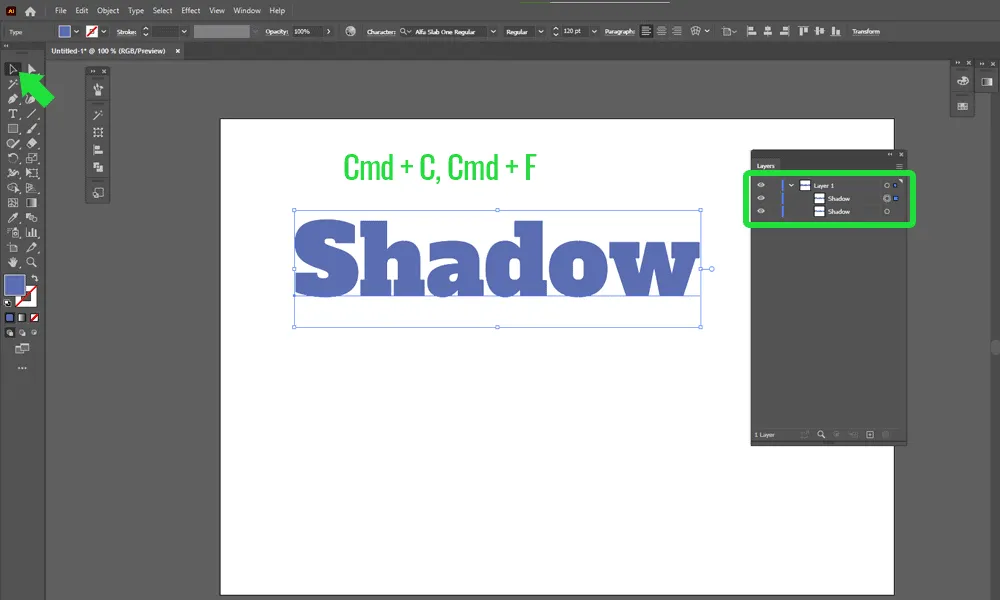Screen dimensions: 1000x600
Task: Hide the bottom Shadow sublayer
Action: pyautogui.click(x=761, y=211)
